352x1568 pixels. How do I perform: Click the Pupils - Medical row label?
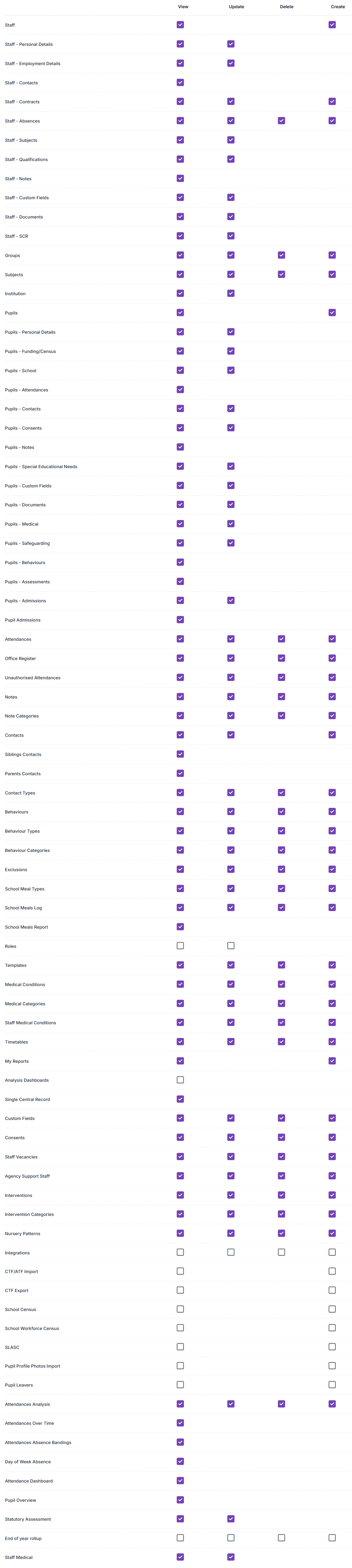[x=21, y=524]
